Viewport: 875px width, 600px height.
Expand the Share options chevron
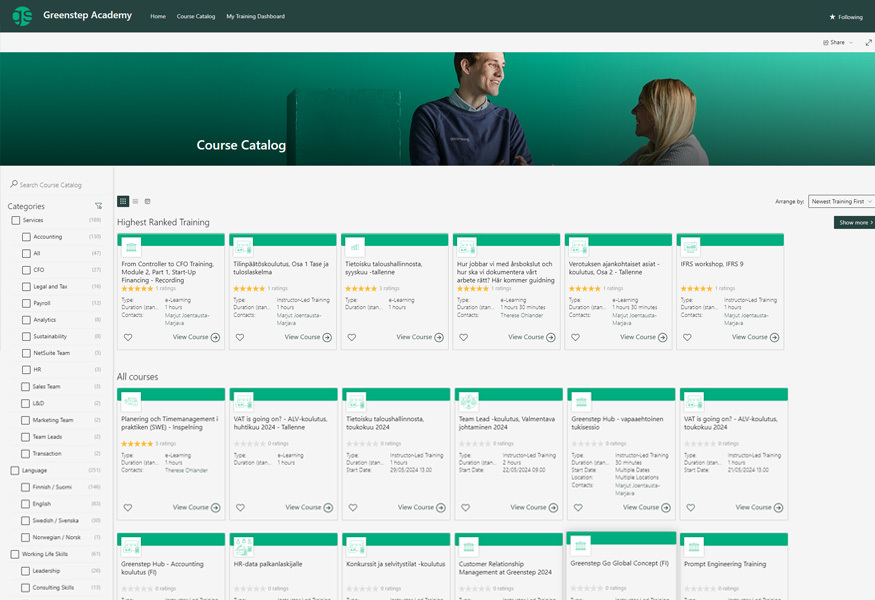pyautogui.click(x=849, y=42)
